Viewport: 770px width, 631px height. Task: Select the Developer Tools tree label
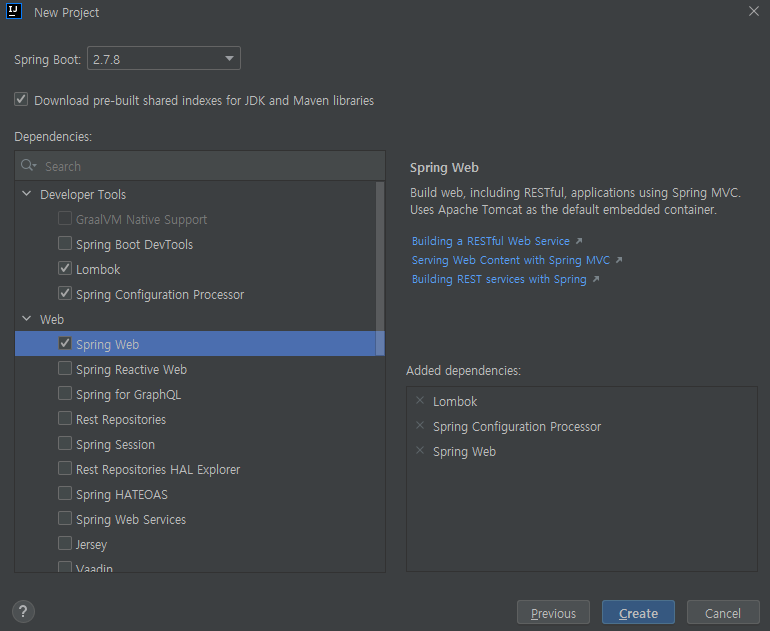(83, 195)
